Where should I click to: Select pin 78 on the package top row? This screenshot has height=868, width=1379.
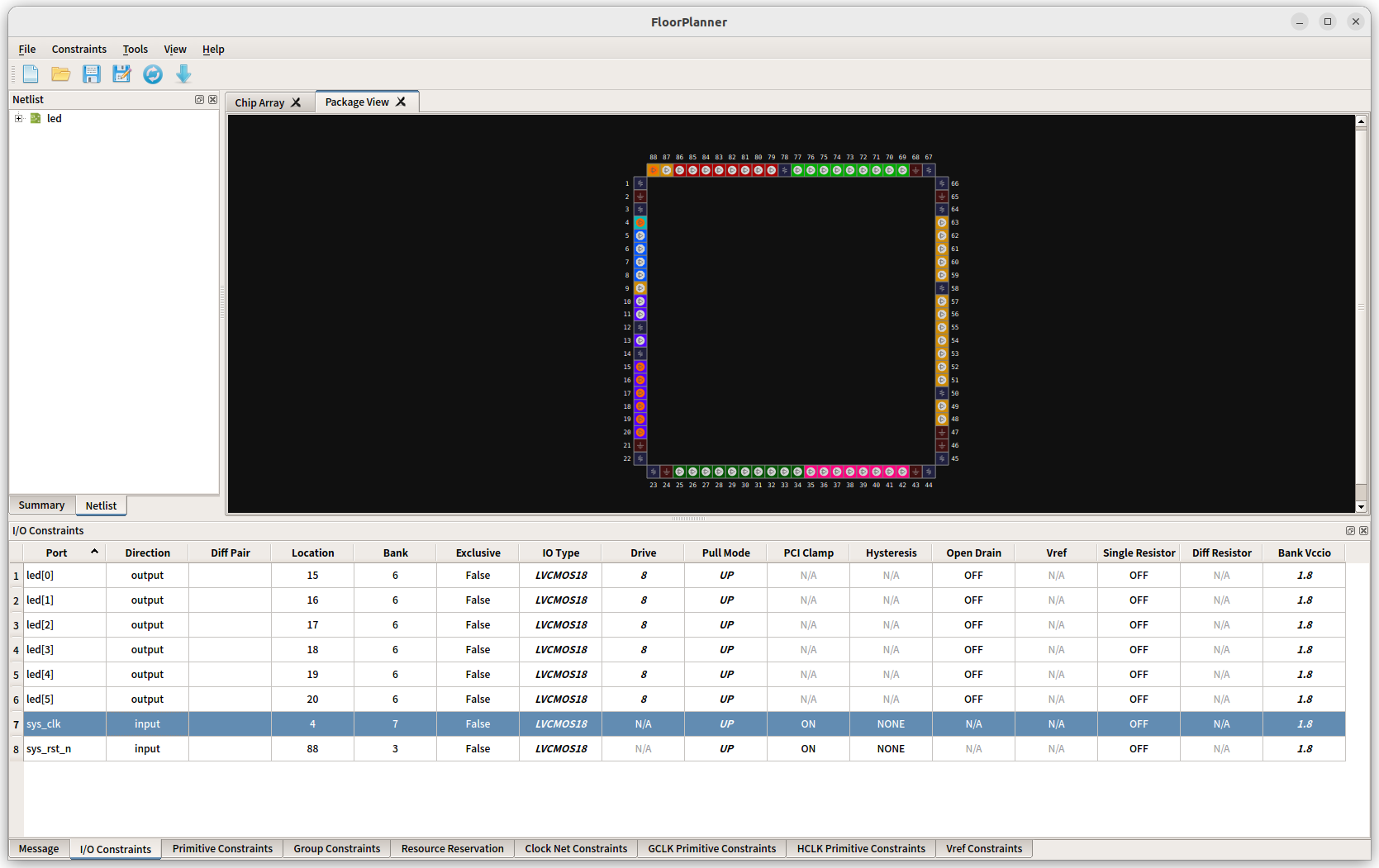pyautogui.click(x=785, y=170)
